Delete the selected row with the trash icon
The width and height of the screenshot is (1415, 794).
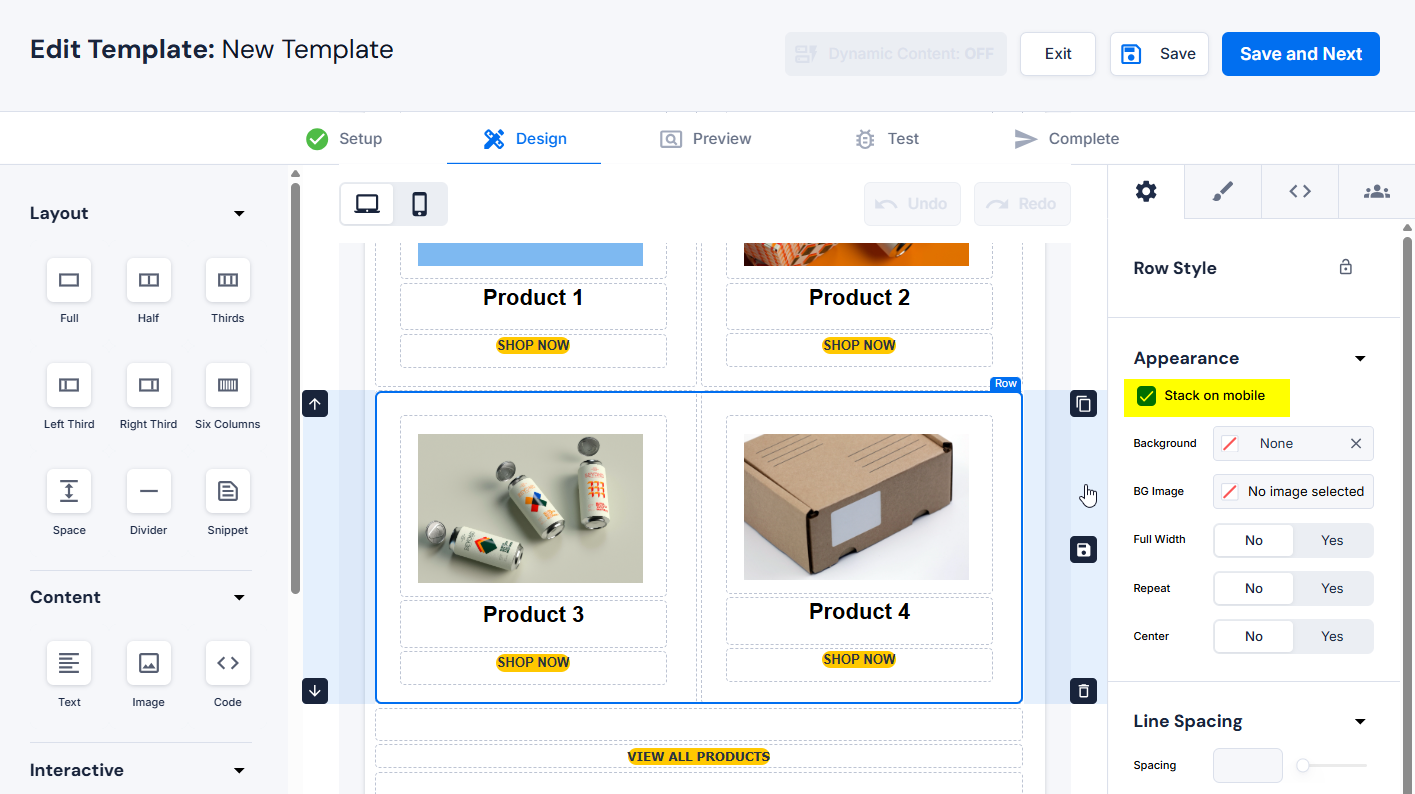1084,691
